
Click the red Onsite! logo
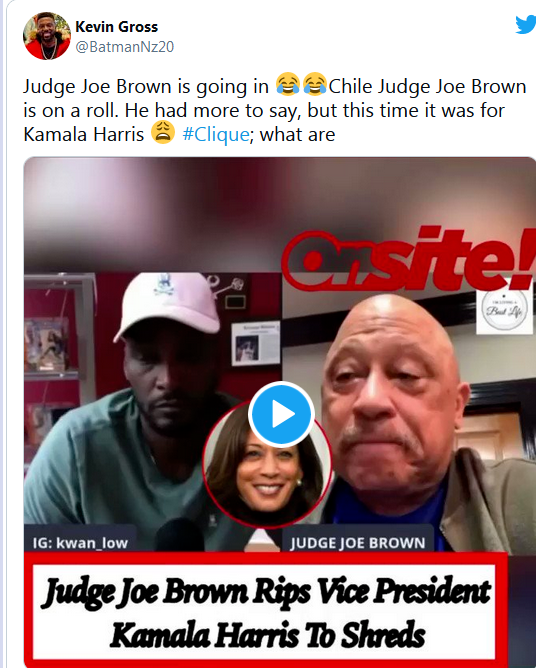pos(407,258)
